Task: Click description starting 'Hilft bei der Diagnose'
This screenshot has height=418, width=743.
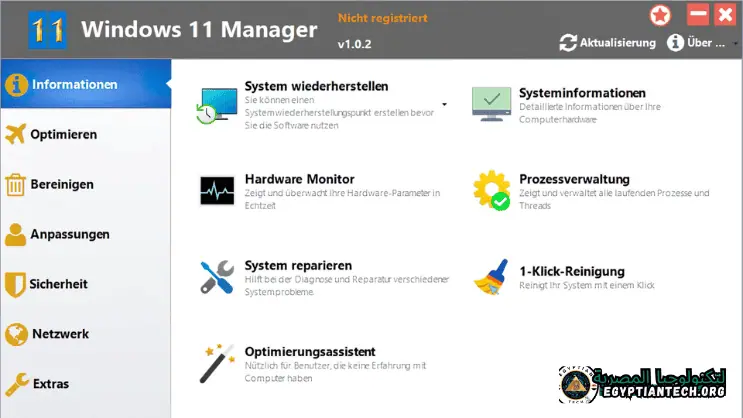Action: click(347, 285)
